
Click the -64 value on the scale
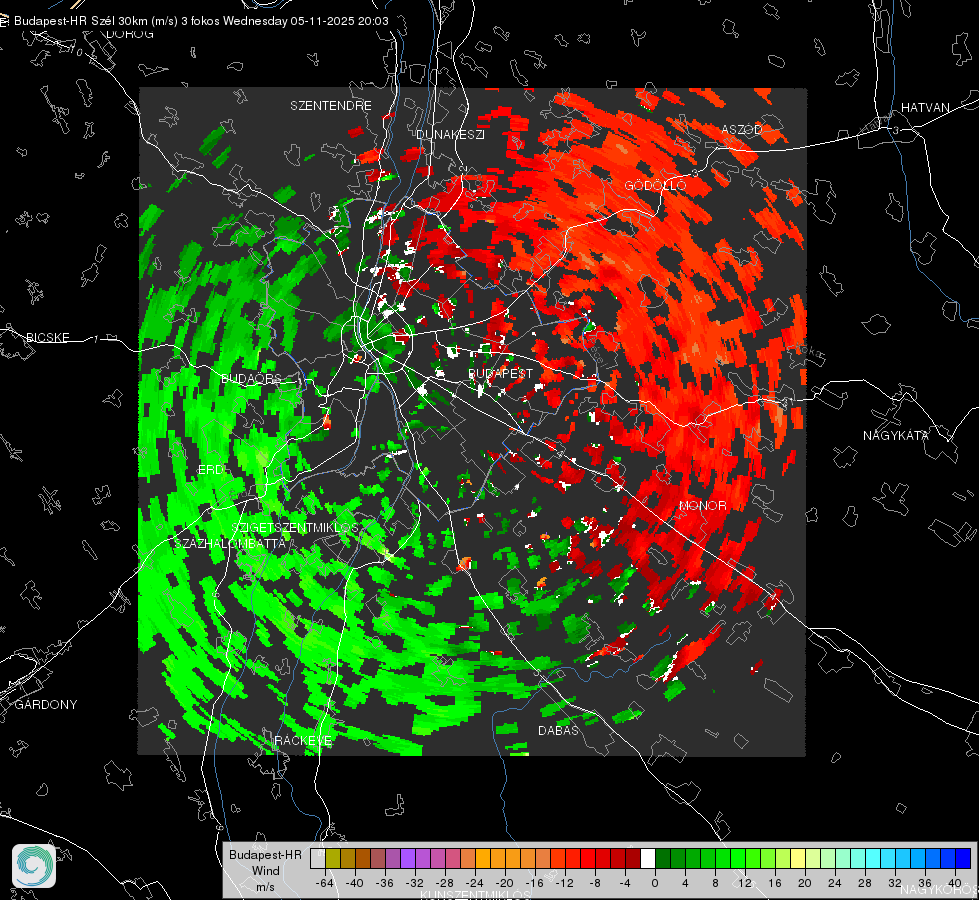tap(325, 883)
